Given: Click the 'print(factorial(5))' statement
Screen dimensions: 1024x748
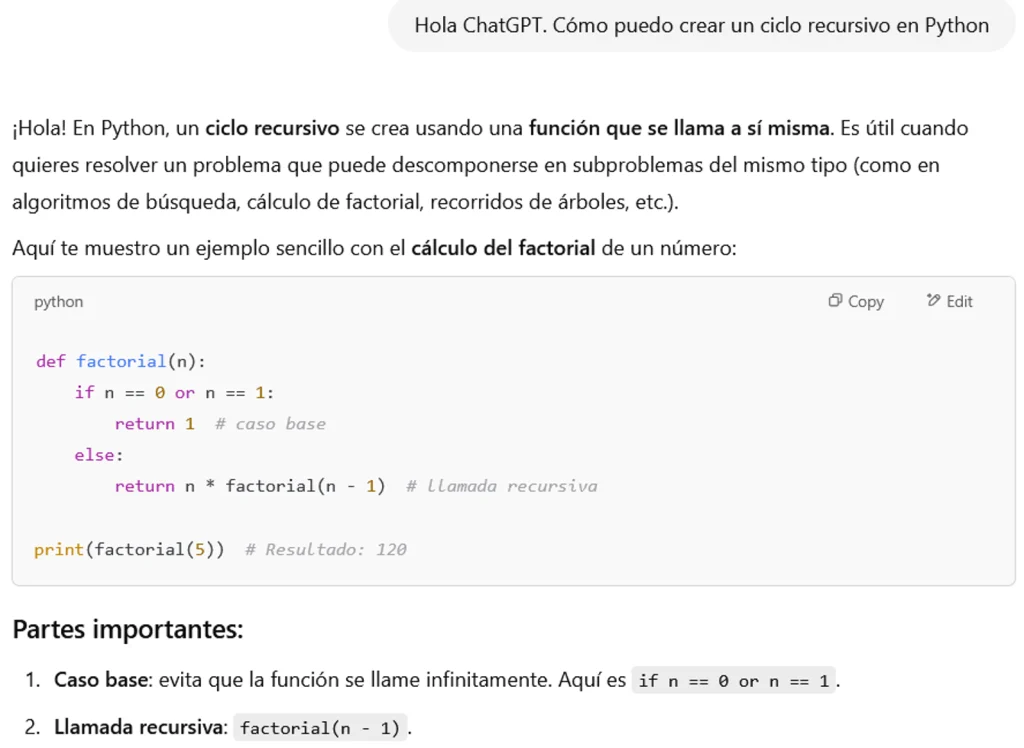Looking at the screenshot, I should coord(129,549).
